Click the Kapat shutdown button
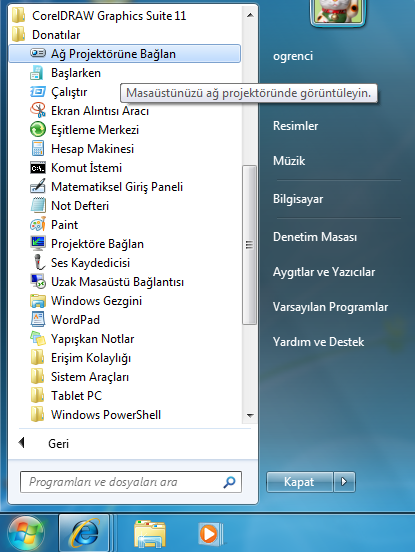 (x=299, y=482)
